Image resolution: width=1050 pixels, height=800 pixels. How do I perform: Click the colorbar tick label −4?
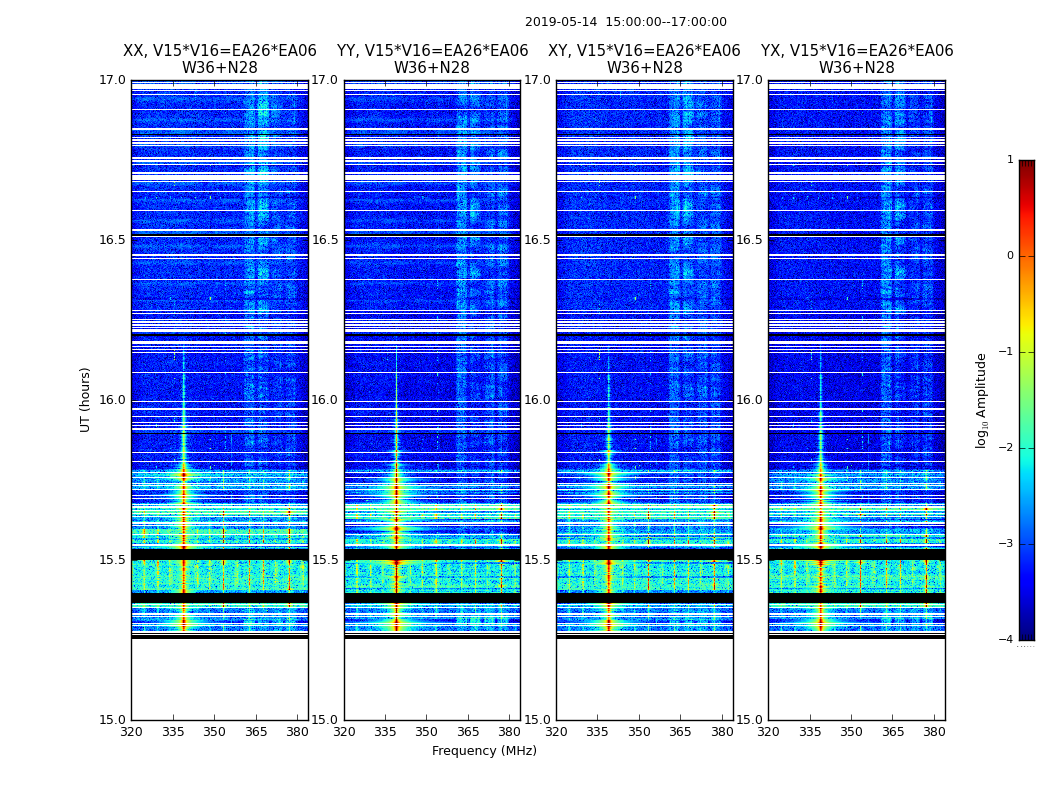pos(1008,640)
